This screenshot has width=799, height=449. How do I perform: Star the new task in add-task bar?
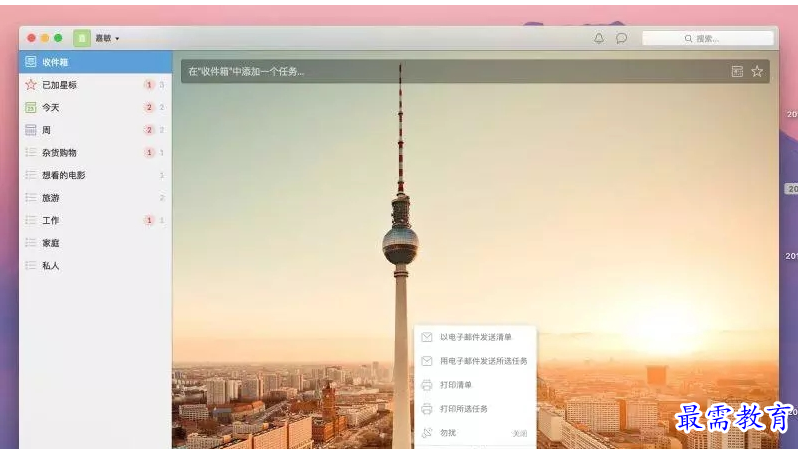click(x=757, y=71)
